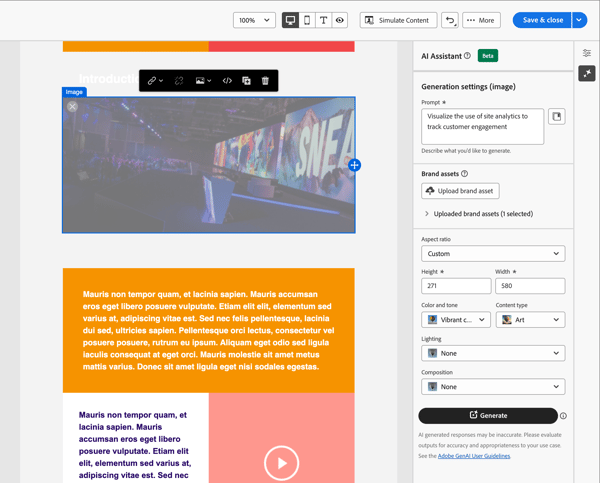Click the Introduction heading text
This screenshot has height=483, width=600.
click(x=109, y=79)
